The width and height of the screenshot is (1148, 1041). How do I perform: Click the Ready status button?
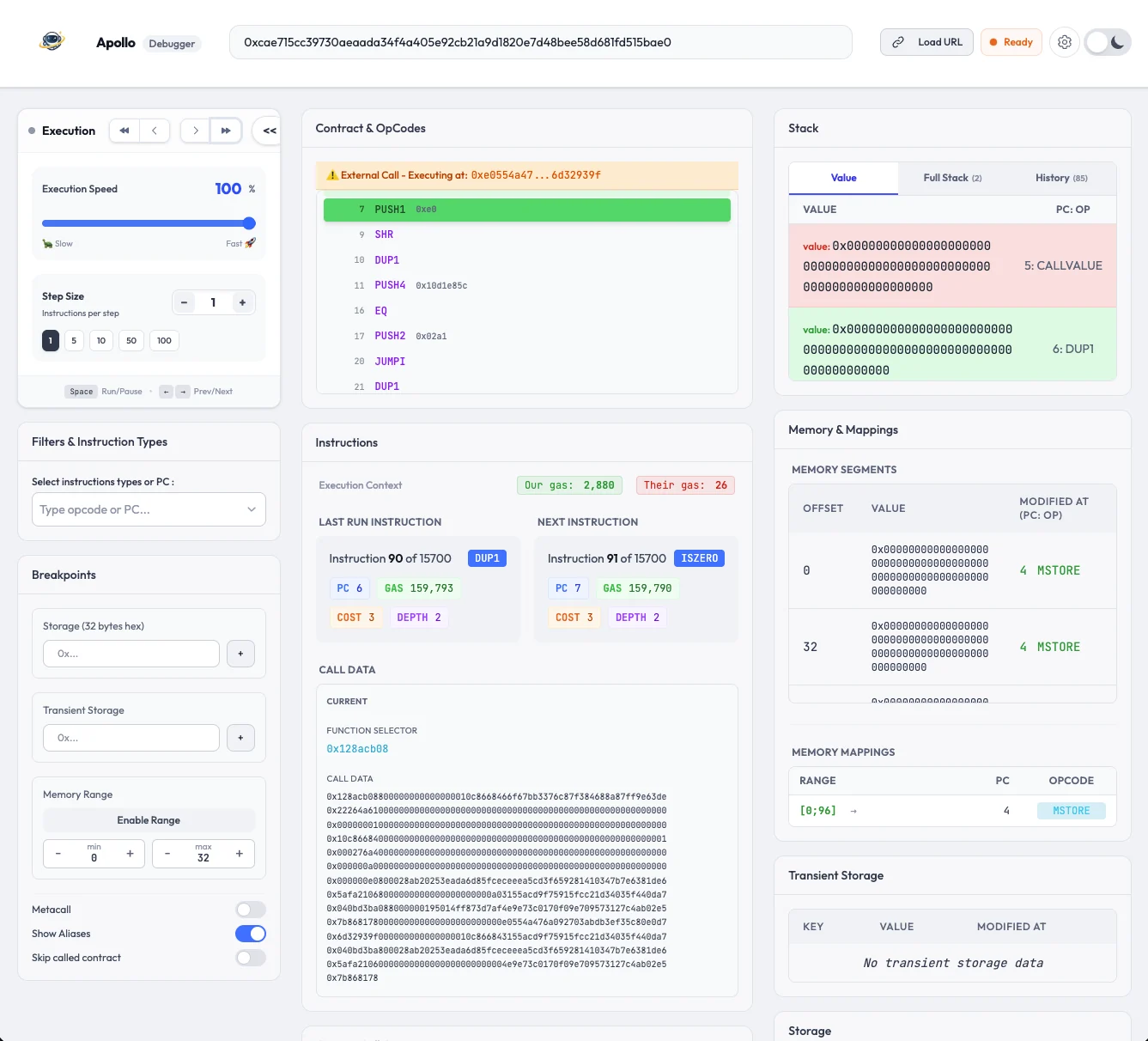click(x=1011, y=42)
